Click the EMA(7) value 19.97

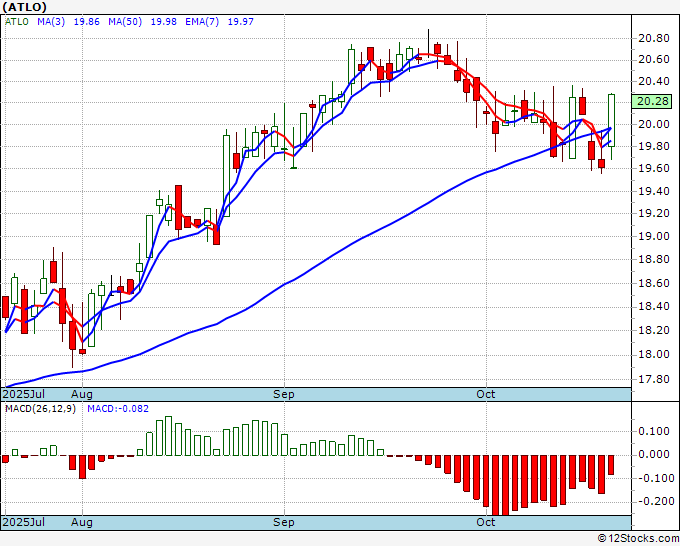tap(241, 22)
